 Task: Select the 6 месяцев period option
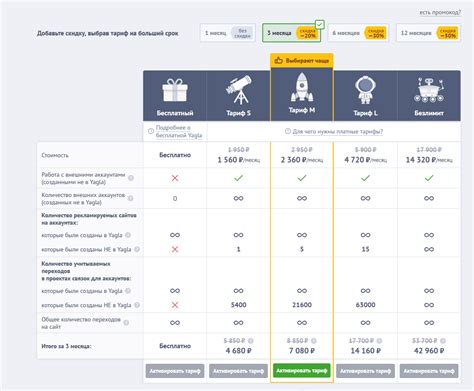coord(359,33)
